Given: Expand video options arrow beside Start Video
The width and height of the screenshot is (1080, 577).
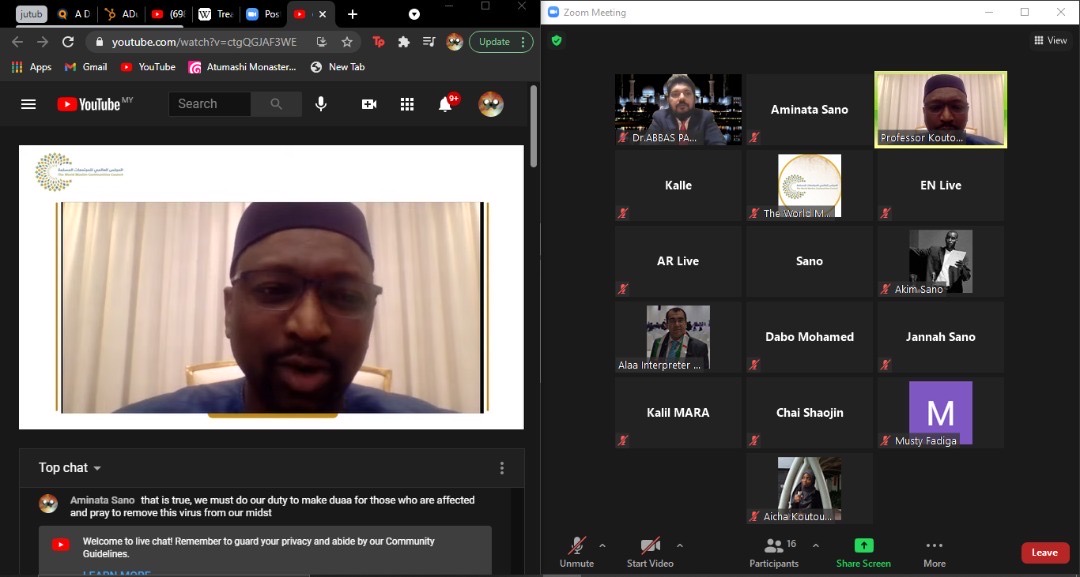Looking at the screenshot, I should click(x=680, y=545).
